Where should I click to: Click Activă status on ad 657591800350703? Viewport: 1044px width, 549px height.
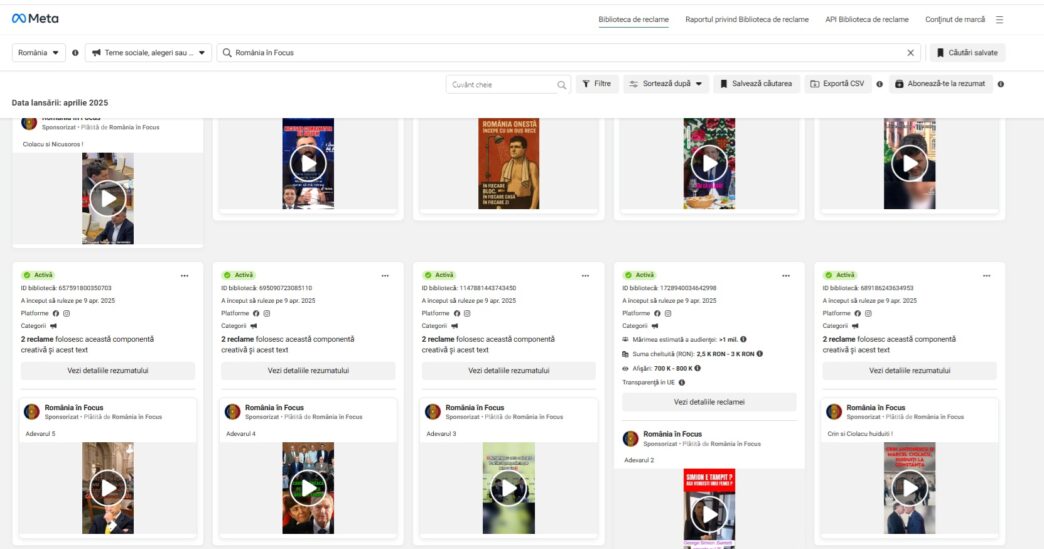click(39, 275)
